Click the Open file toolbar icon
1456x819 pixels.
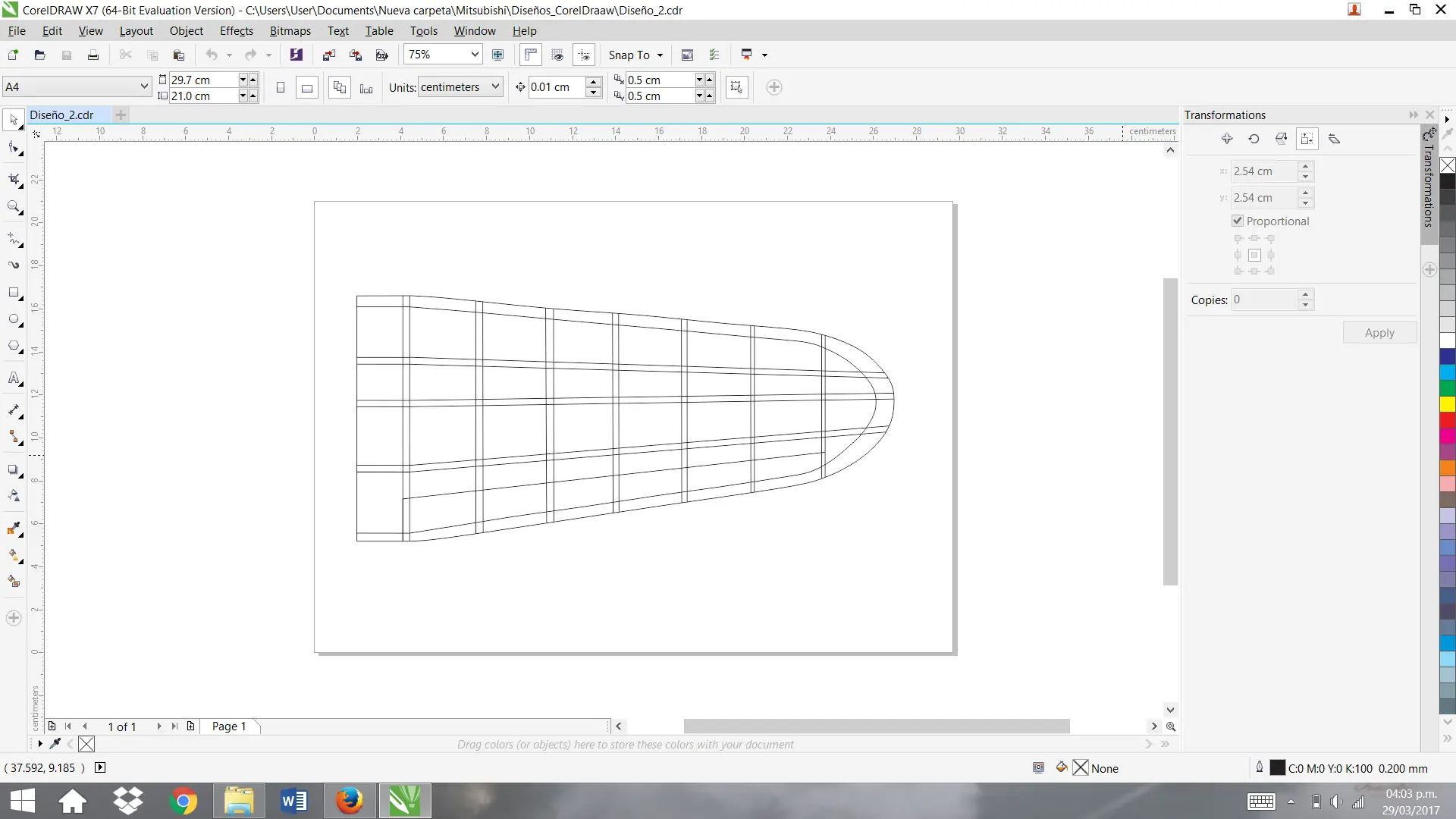click(39, 55)
